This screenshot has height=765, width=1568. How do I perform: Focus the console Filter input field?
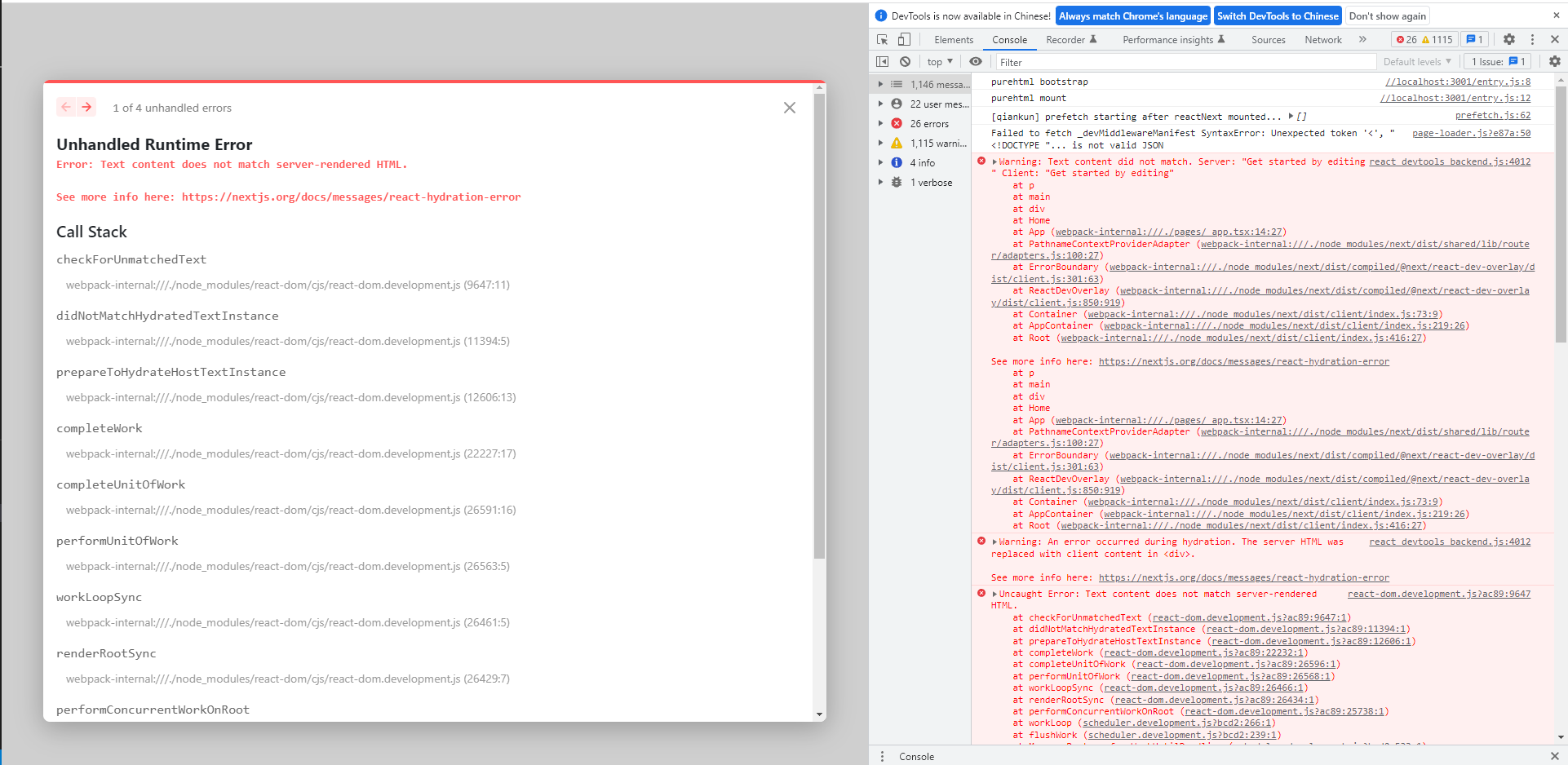tap(1185, 62)
